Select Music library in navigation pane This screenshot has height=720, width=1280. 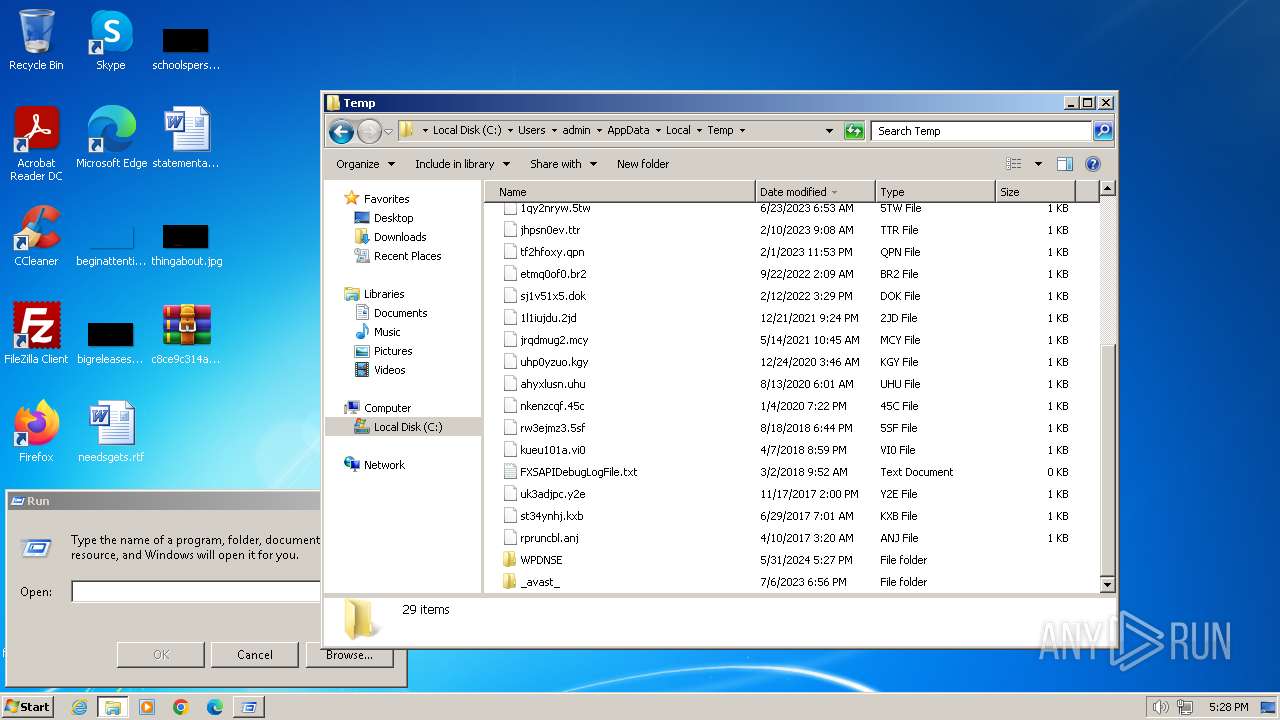click(387, 332)
